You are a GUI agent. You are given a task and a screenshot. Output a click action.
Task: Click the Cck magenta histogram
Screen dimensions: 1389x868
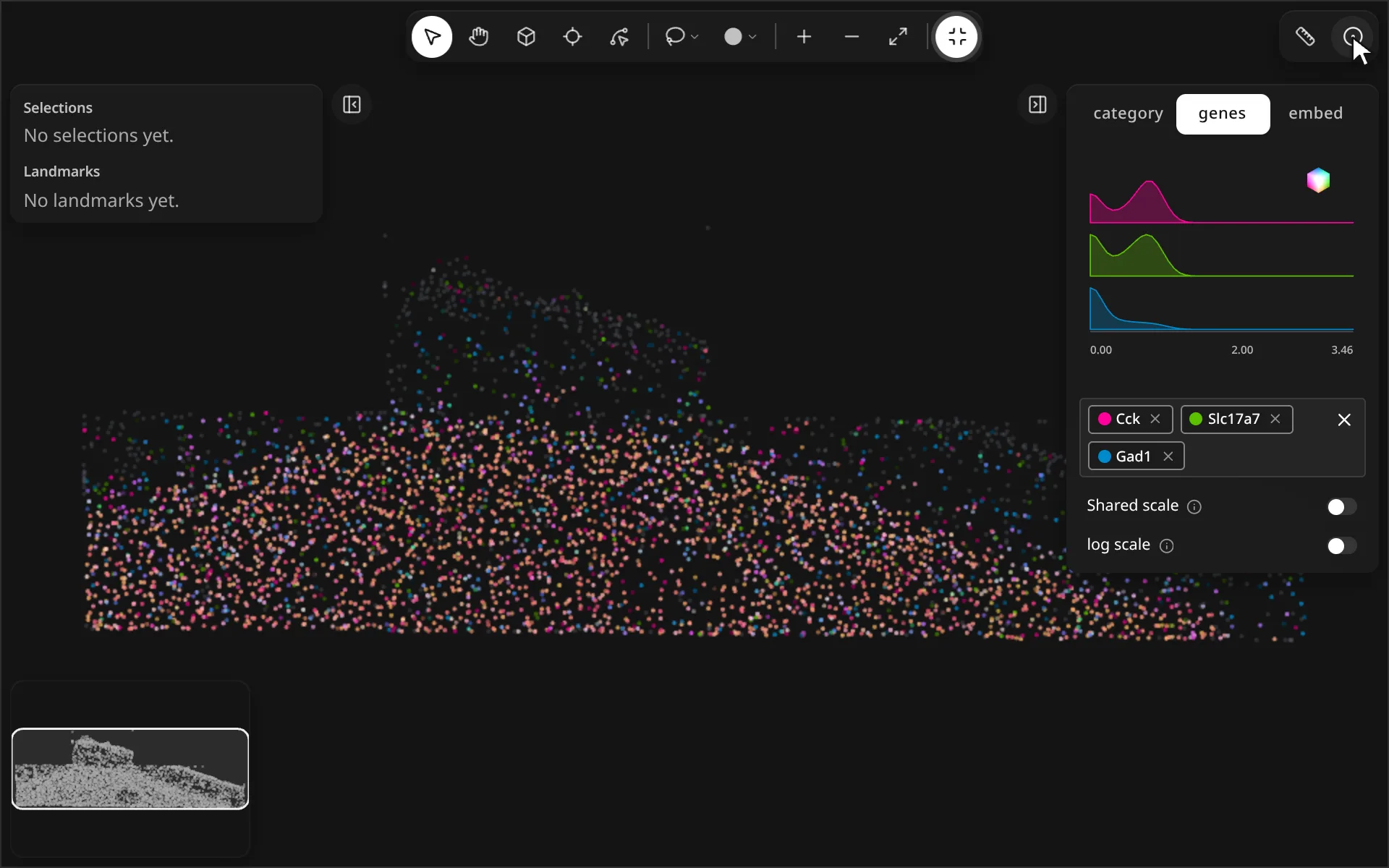[x=1221, y=202]
